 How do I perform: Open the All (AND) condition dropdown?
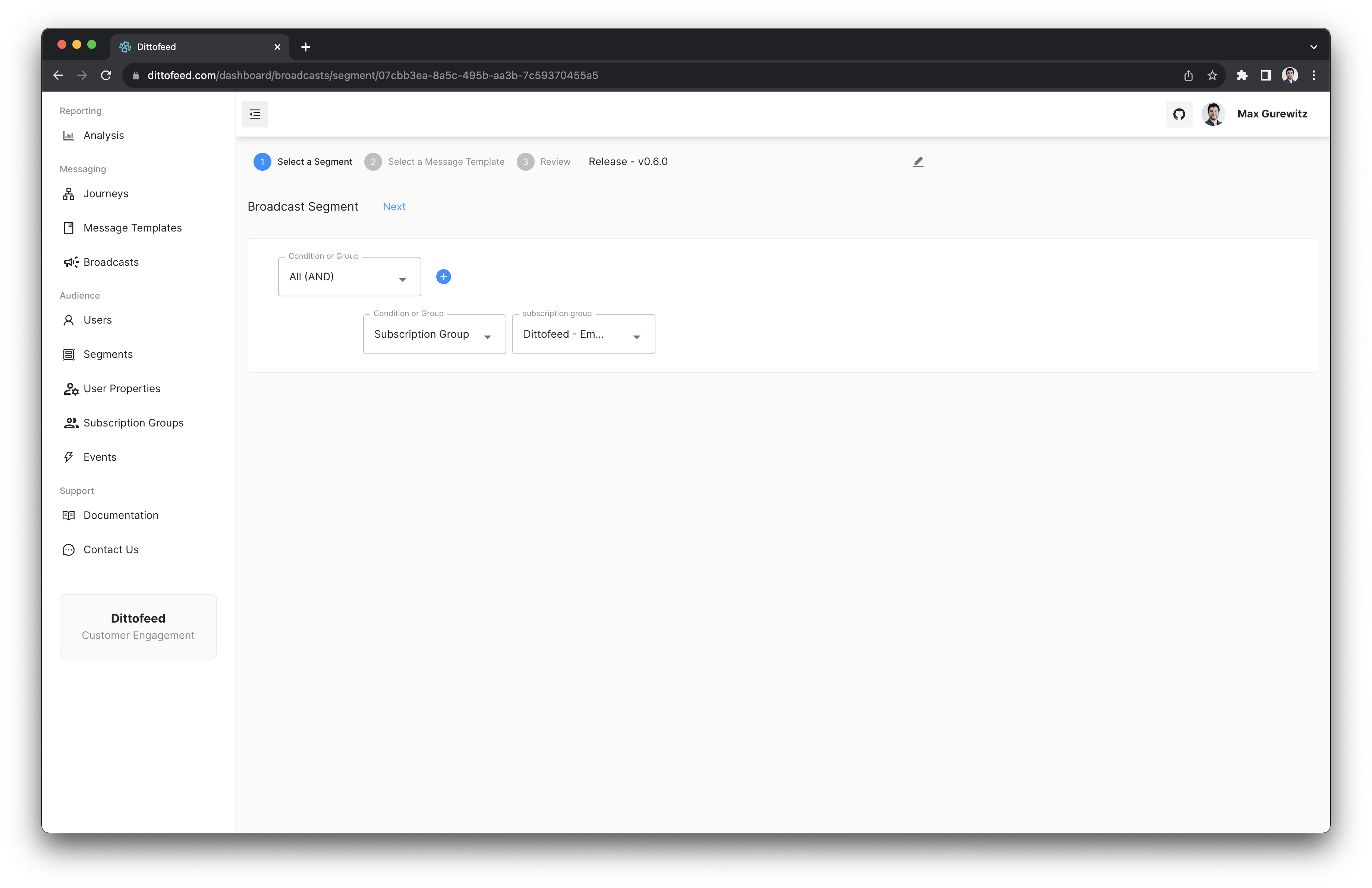(349, 277)
